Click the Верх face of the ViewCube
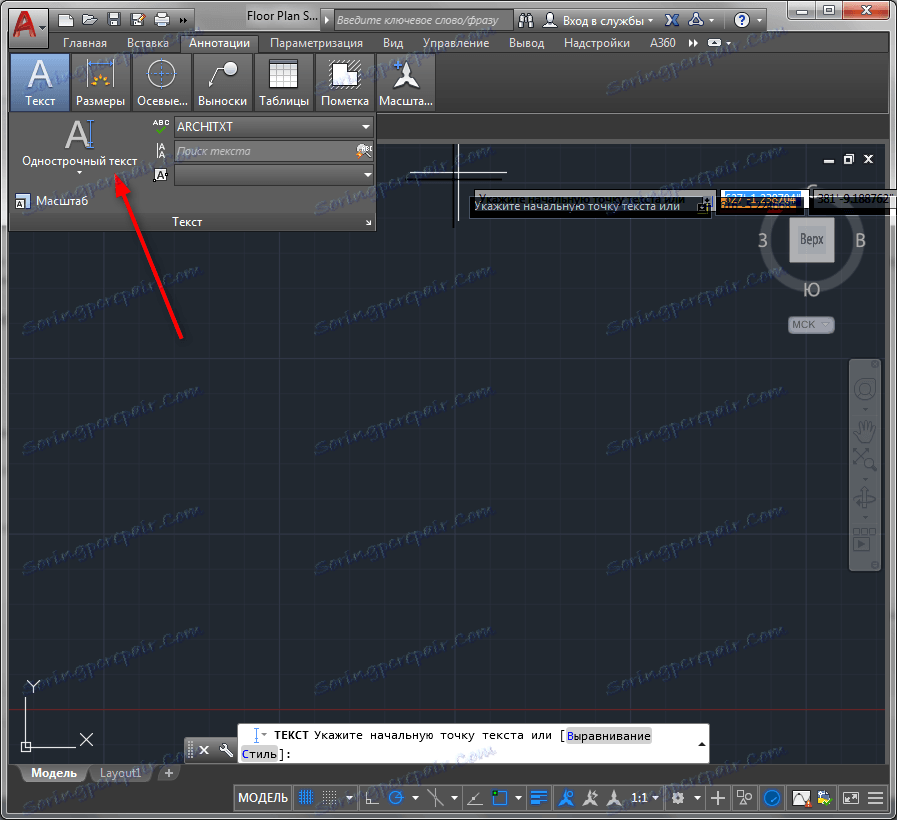This screenshot has height=820, width=897. tap(812, 240)
